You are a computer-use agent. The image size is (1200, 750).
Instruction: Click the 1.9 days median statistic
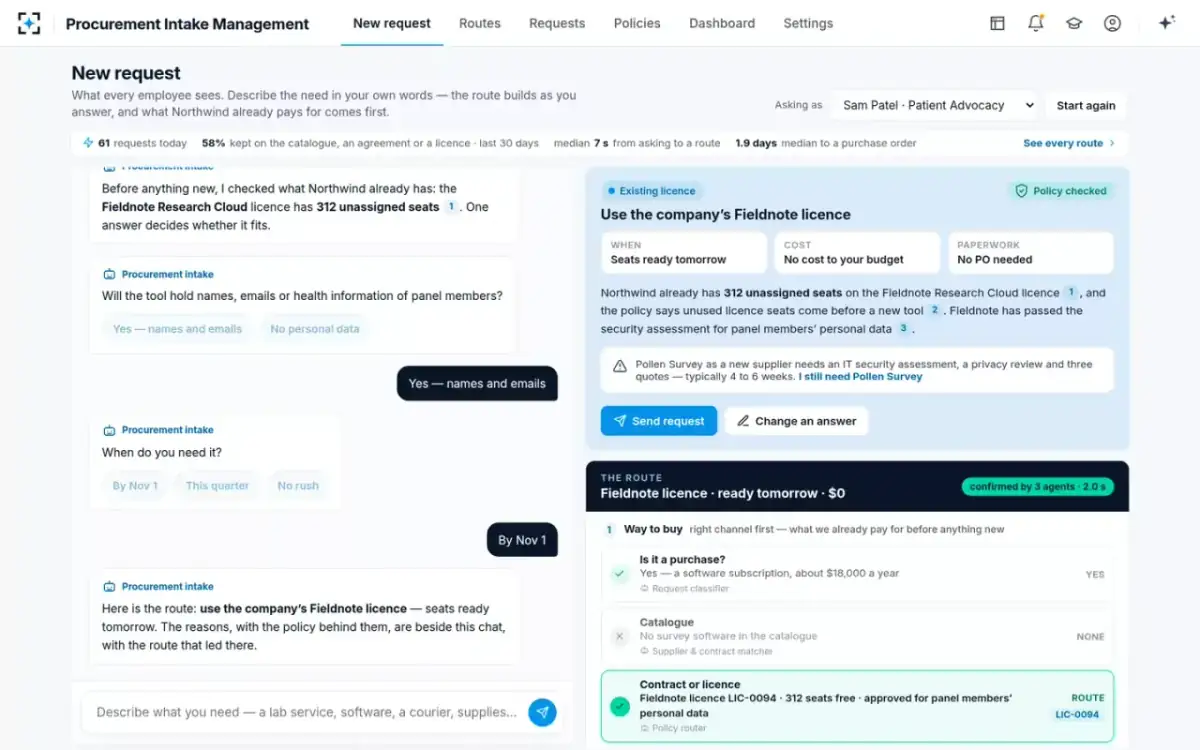pyautogui.click(x=826, y=143)
